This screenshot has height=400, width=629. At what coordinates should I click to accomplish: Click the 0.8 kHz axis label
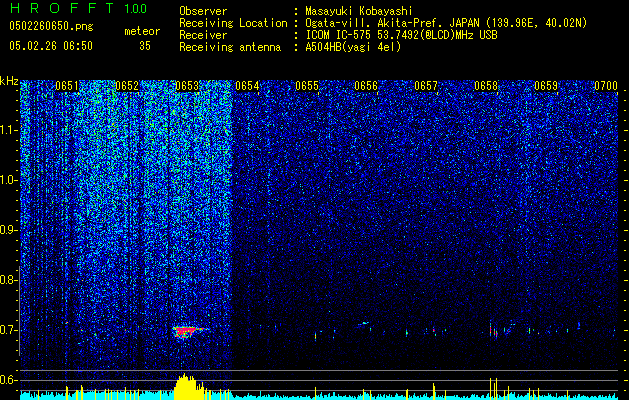9,280
